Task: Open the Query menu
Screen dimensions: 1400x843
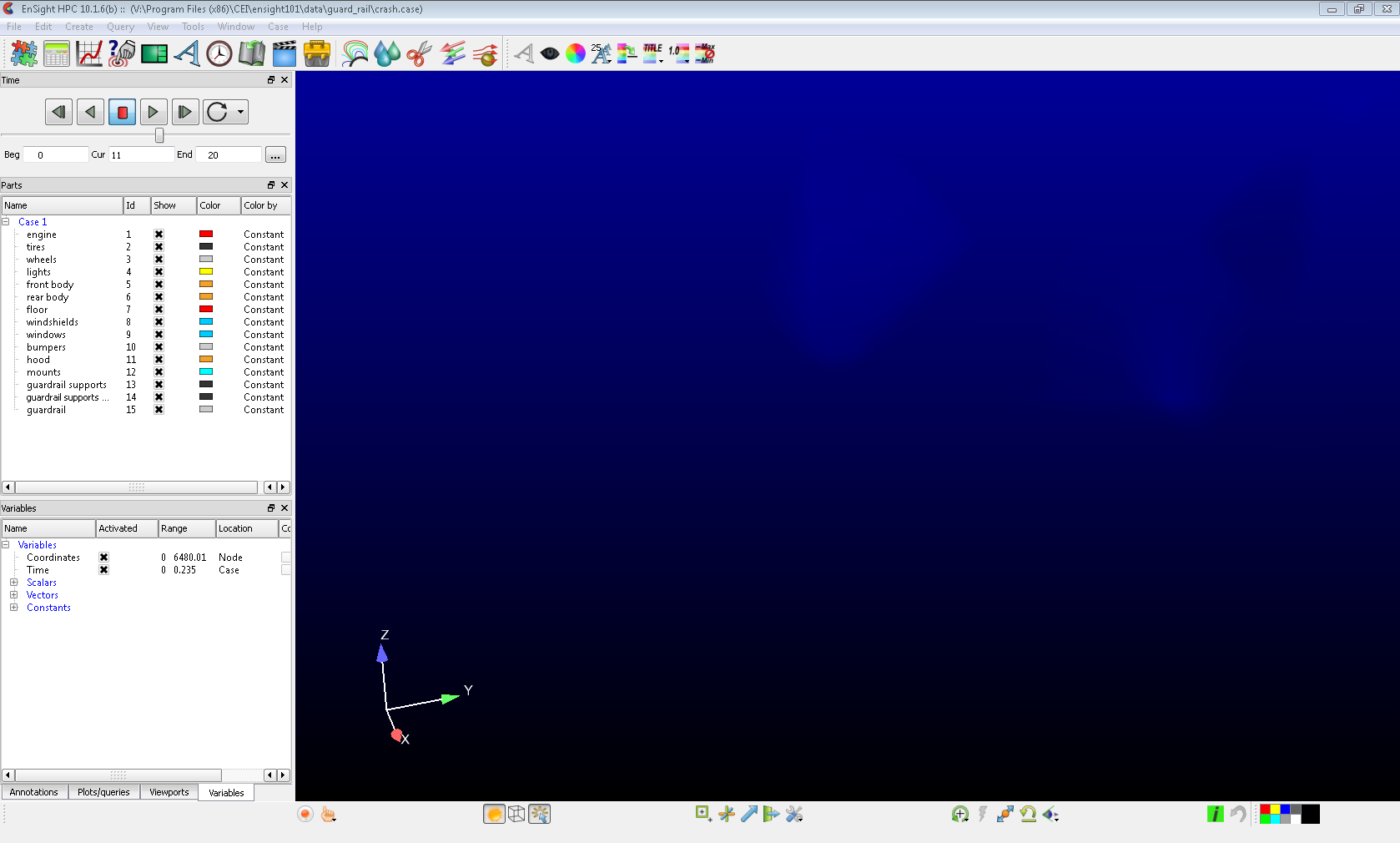Action: click(x=120, y=27)
